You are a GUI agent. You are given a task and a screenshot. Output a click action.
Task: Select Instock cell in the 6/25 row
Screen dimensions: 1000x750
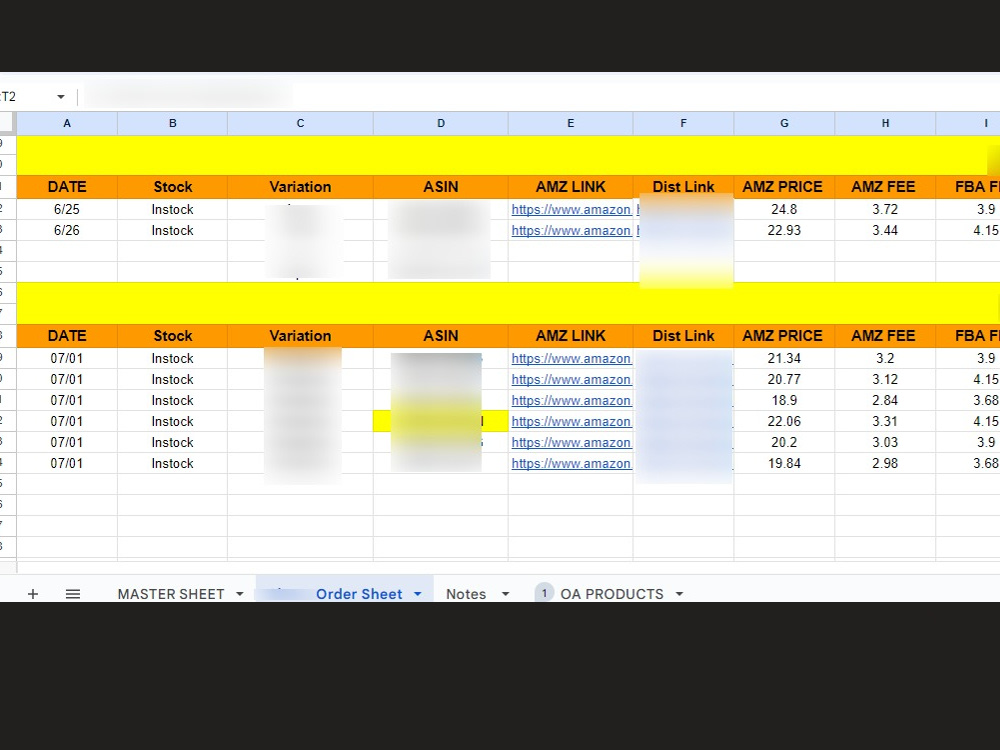[172, 209]
